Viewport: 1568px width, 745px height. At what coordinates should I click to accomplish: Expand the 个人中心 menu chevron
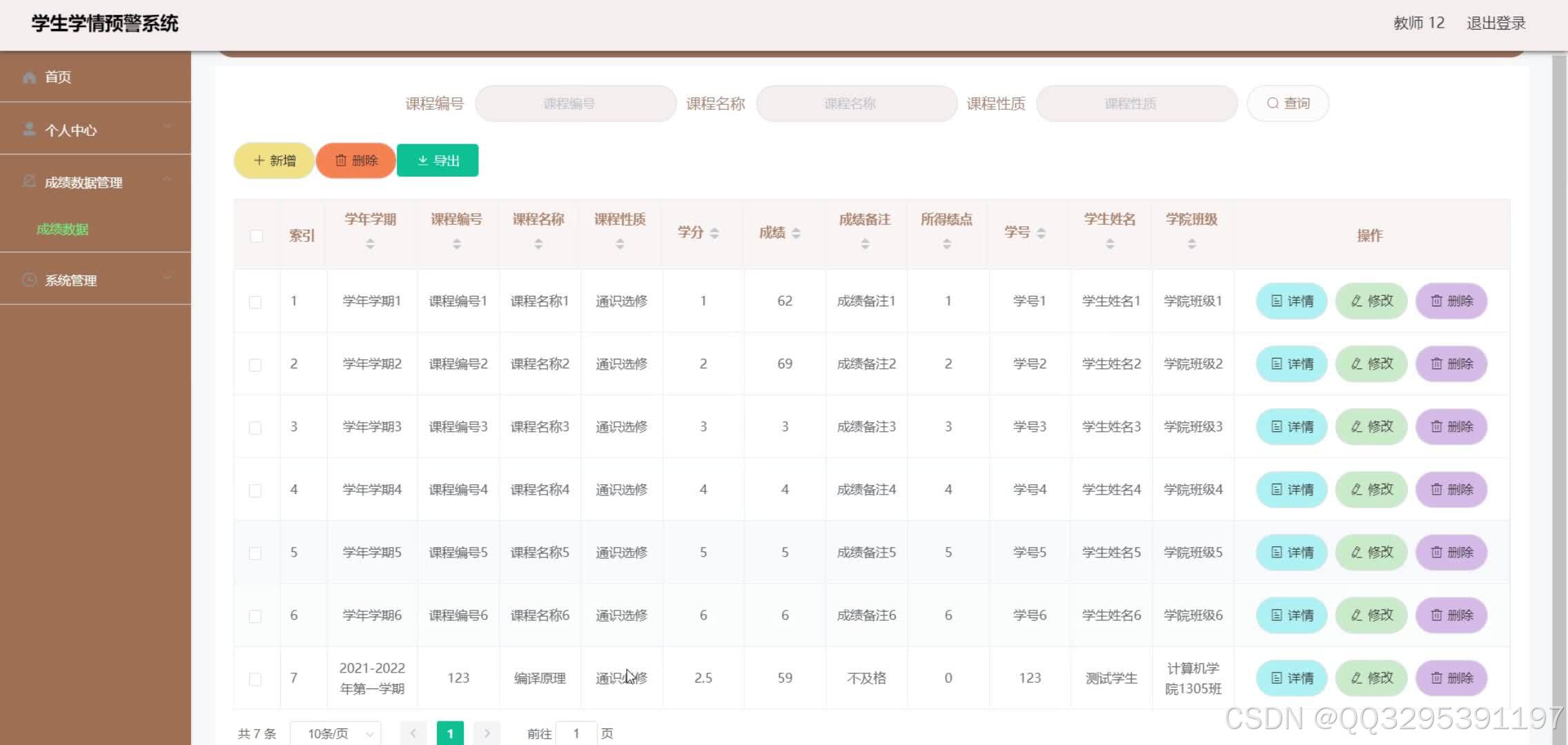tap(167, 128)
